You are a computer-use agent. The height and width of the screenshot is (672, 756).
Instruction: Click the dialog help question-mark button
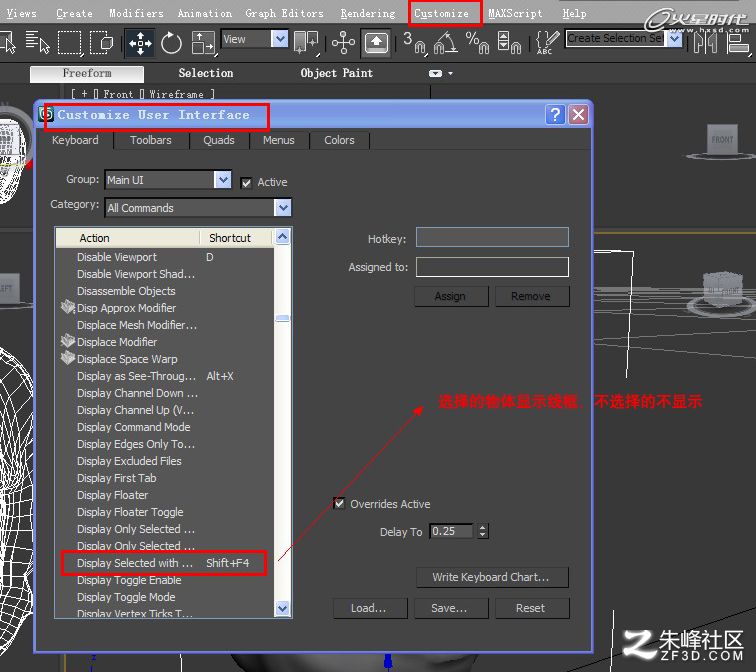555,115
